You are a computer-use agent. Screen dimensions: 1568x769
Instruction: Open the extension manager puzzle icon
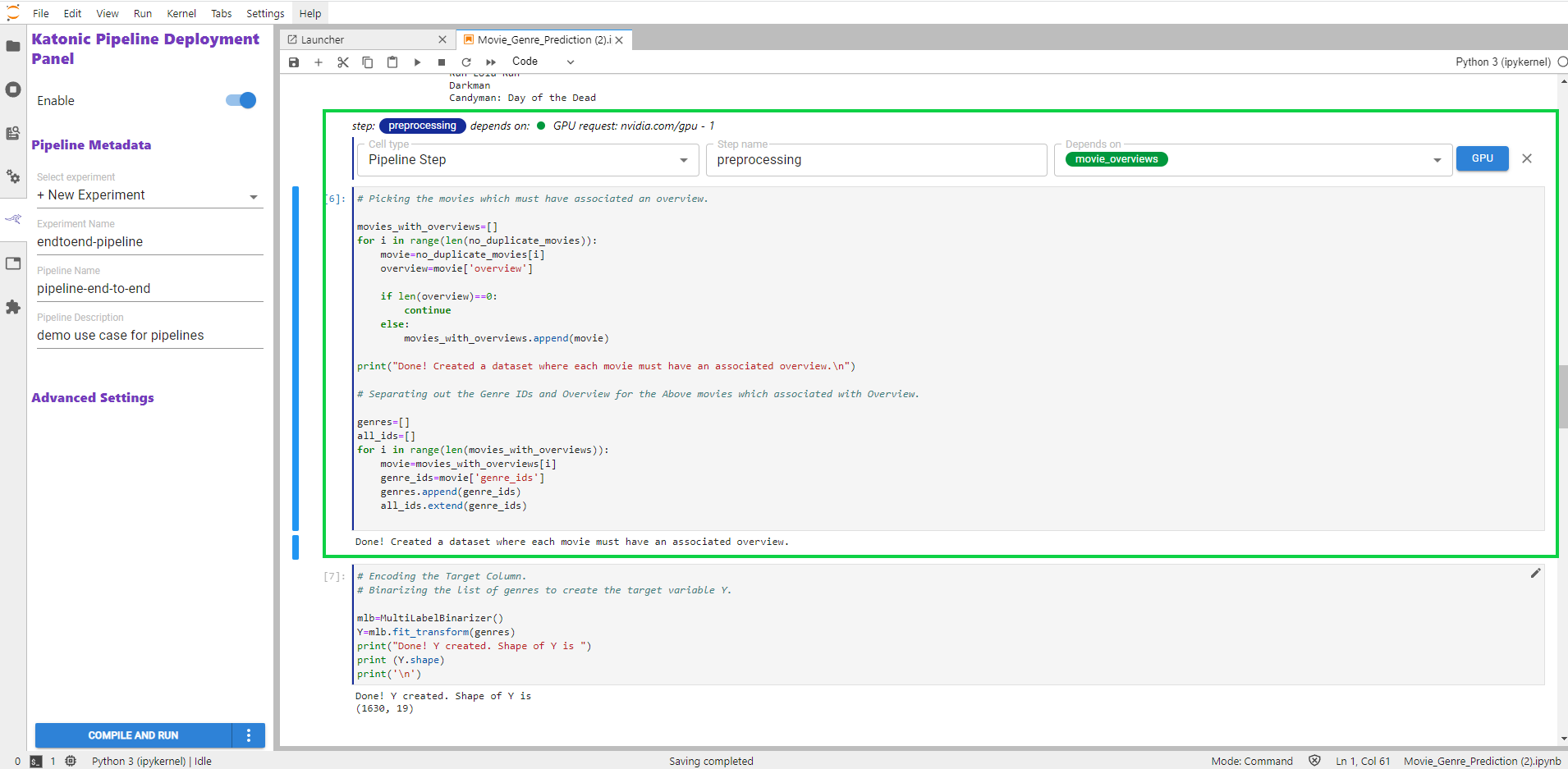13,307
